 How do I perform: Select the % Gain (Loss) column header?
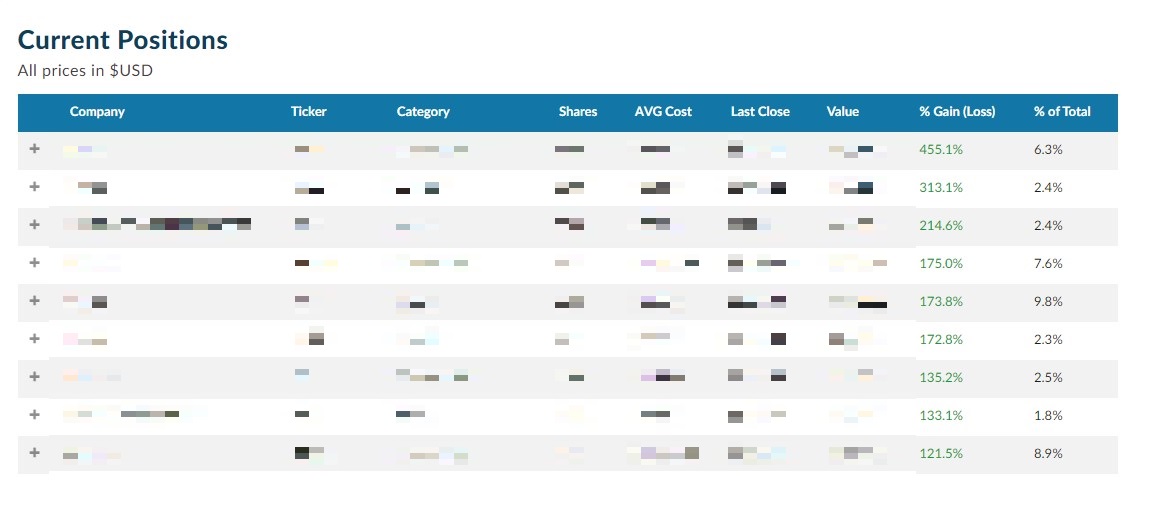click(957, 112)
